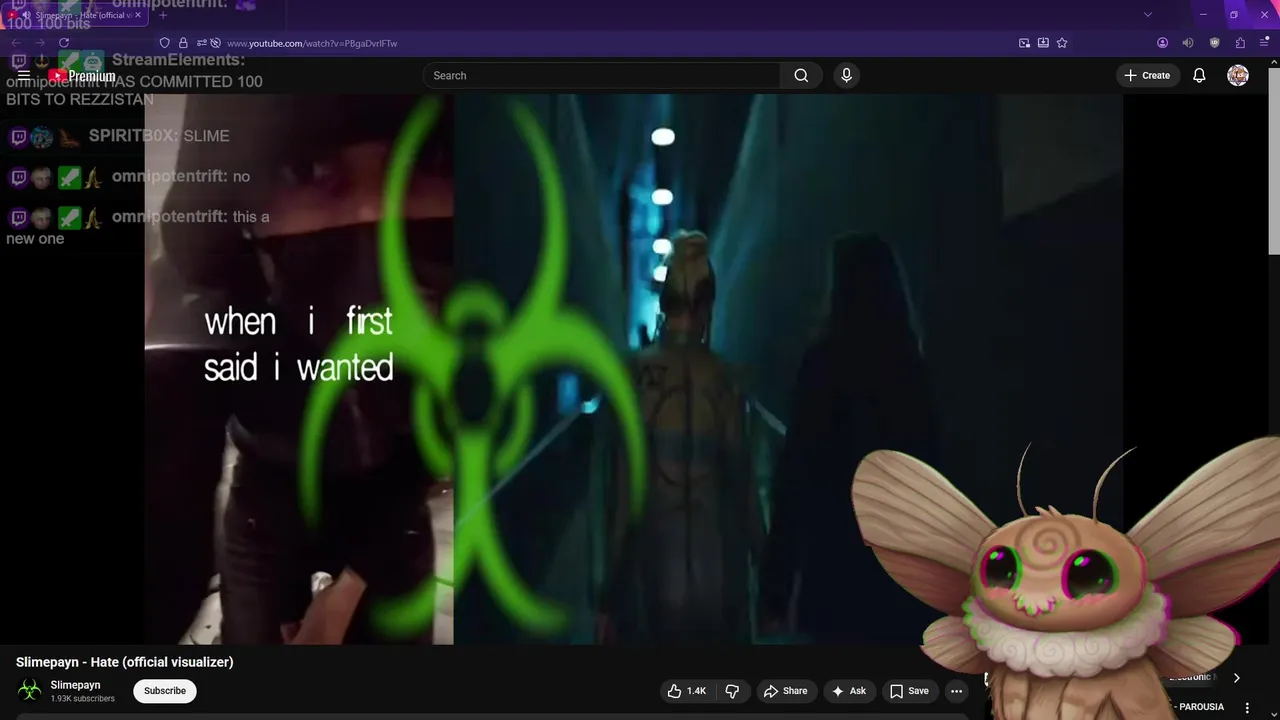
Task: Go to YouTube Premium home logo
Action: pyautogui.click(x=82, y=76)
